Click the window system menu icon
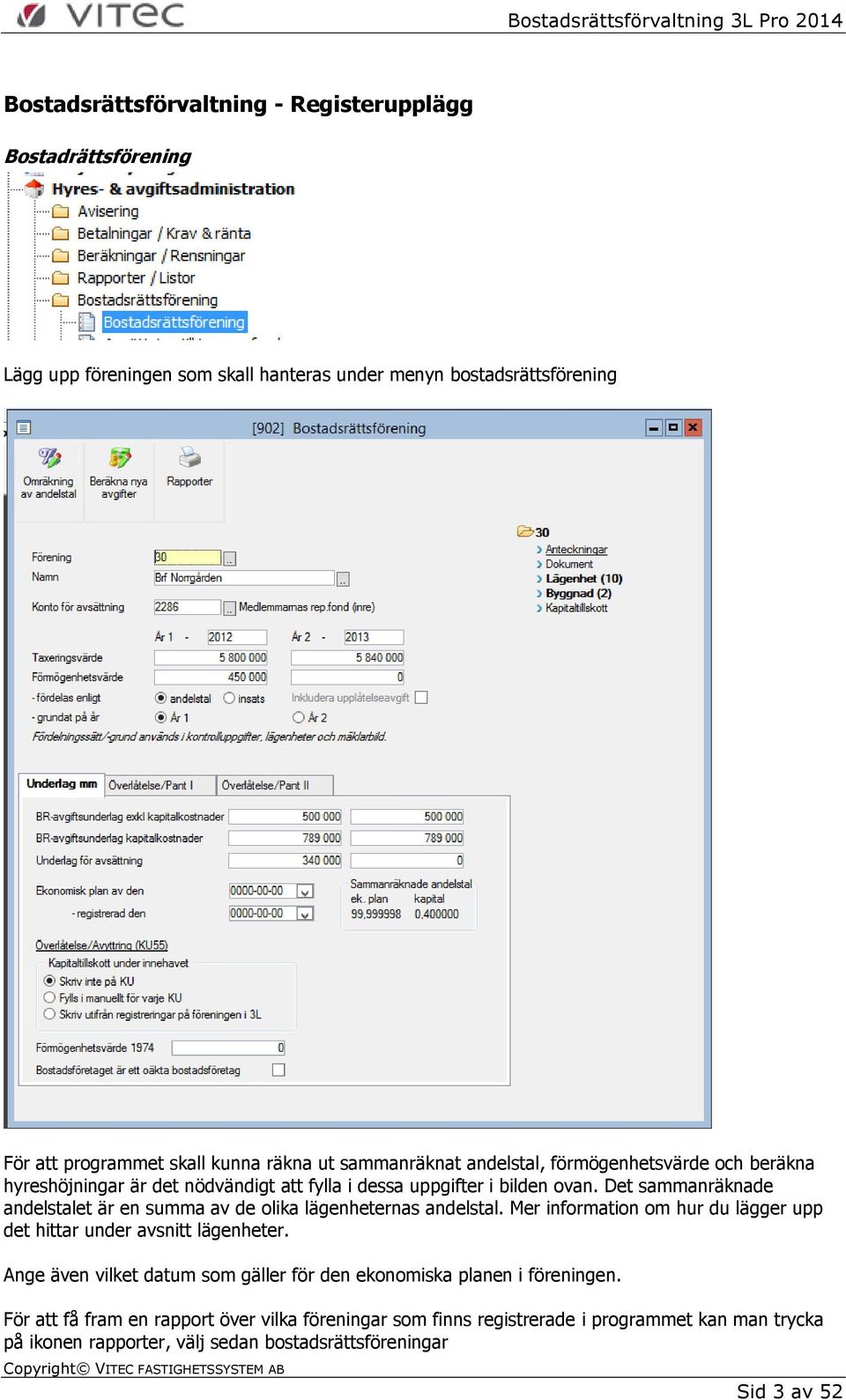Viewport: 846px width, 1400px height. pyautogui.click(x=24, y=427)
